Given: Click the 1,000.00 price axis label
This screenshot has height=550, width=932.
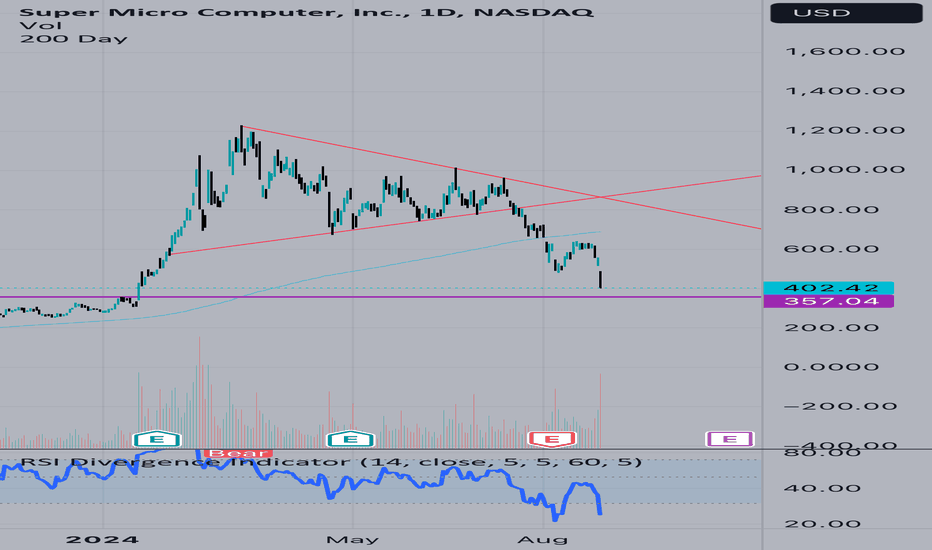Looking at the screenshot, I should pyautogui.click(x=845, y=170).
